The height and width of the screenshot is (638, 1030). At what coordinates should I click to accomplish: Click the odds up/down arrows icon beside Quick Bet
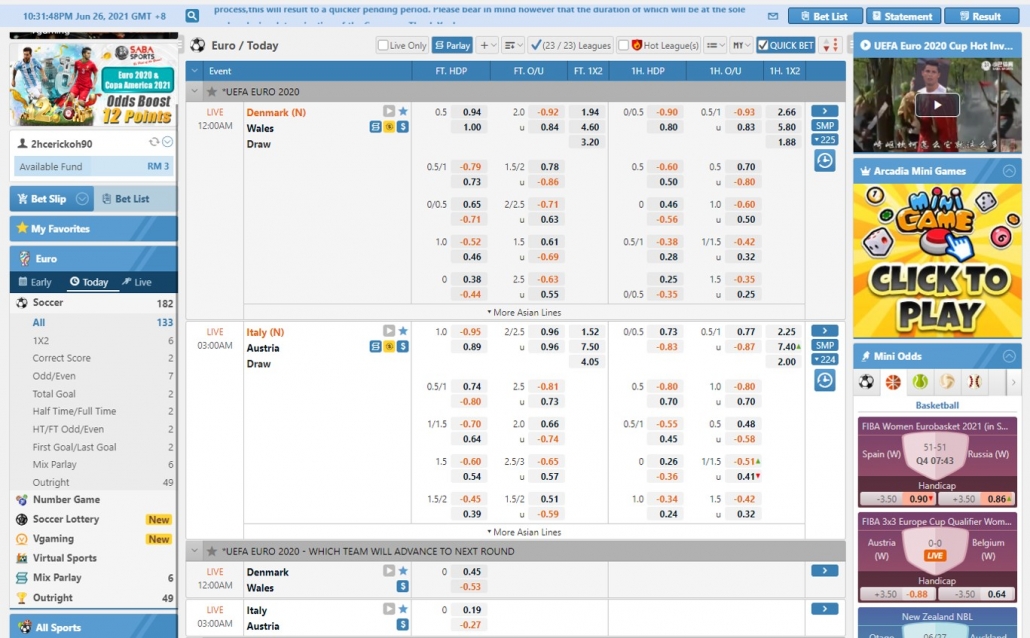click(x=831, y=45)
